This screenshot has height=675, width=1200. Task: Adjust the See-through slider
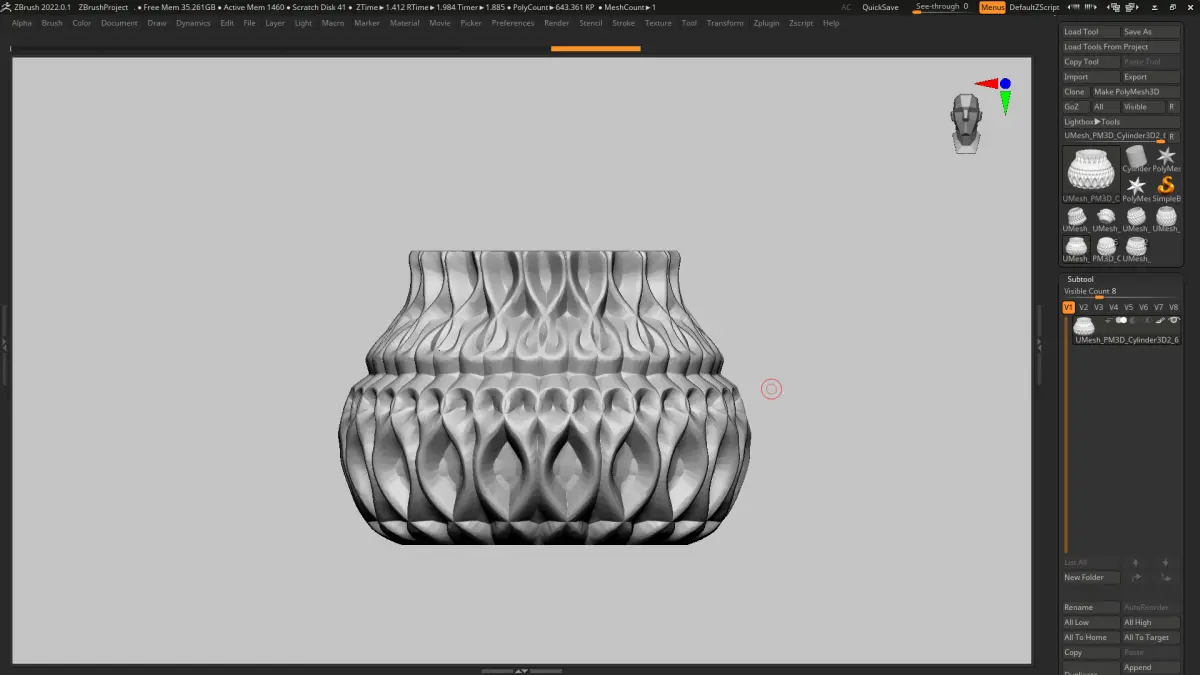[x=942, y=7]
